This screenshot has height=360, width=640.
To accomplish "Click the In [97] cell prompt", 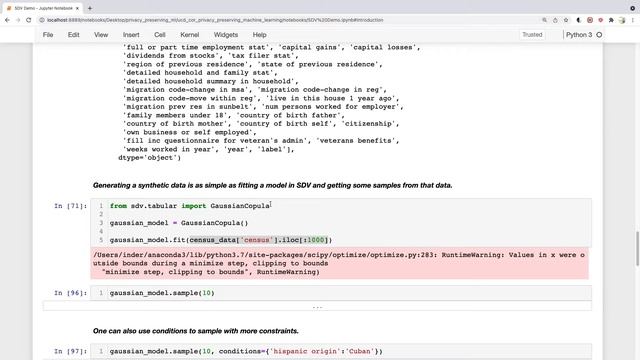I will point(71,351).
